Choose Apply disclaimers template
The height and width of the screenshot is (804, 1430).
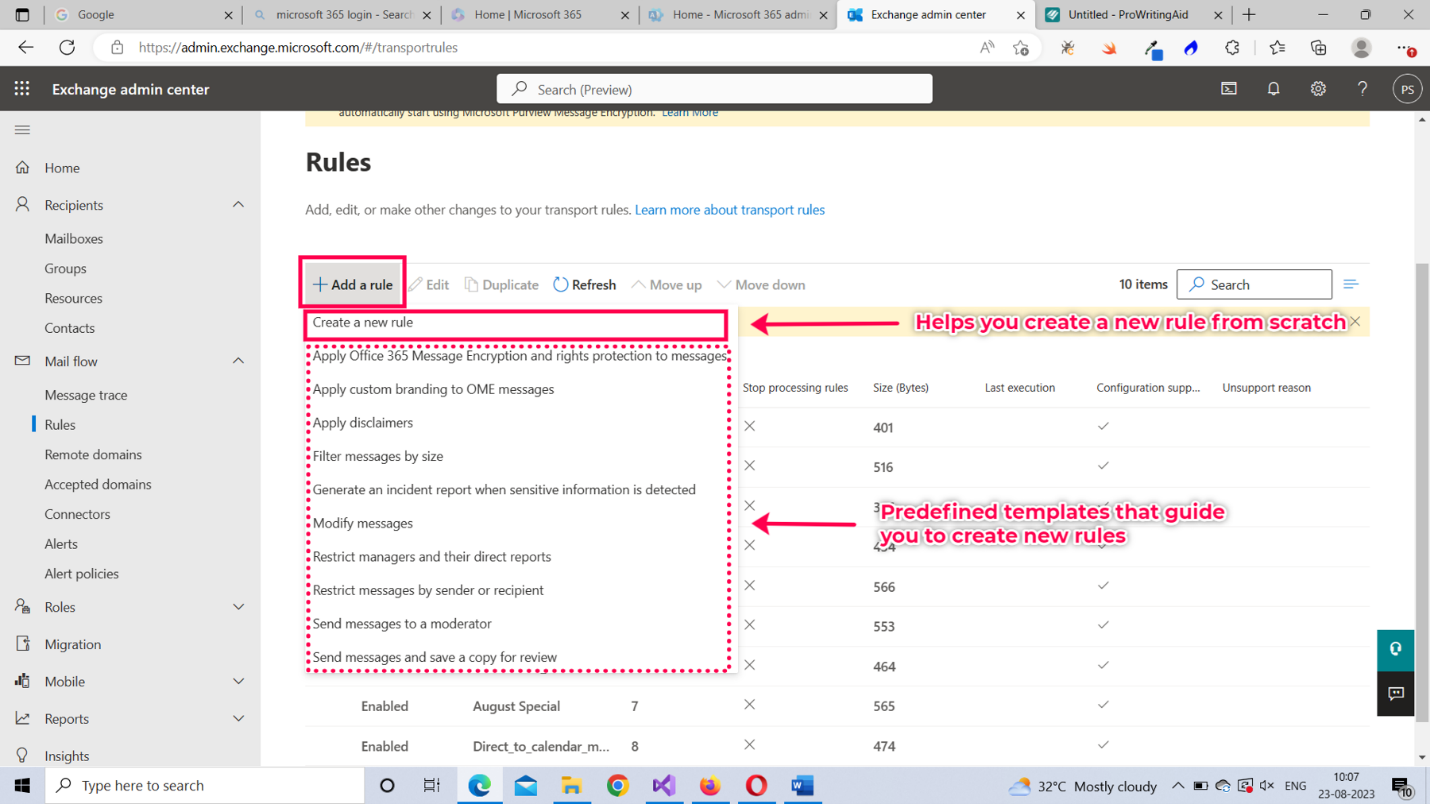click(x=363, y=423)
